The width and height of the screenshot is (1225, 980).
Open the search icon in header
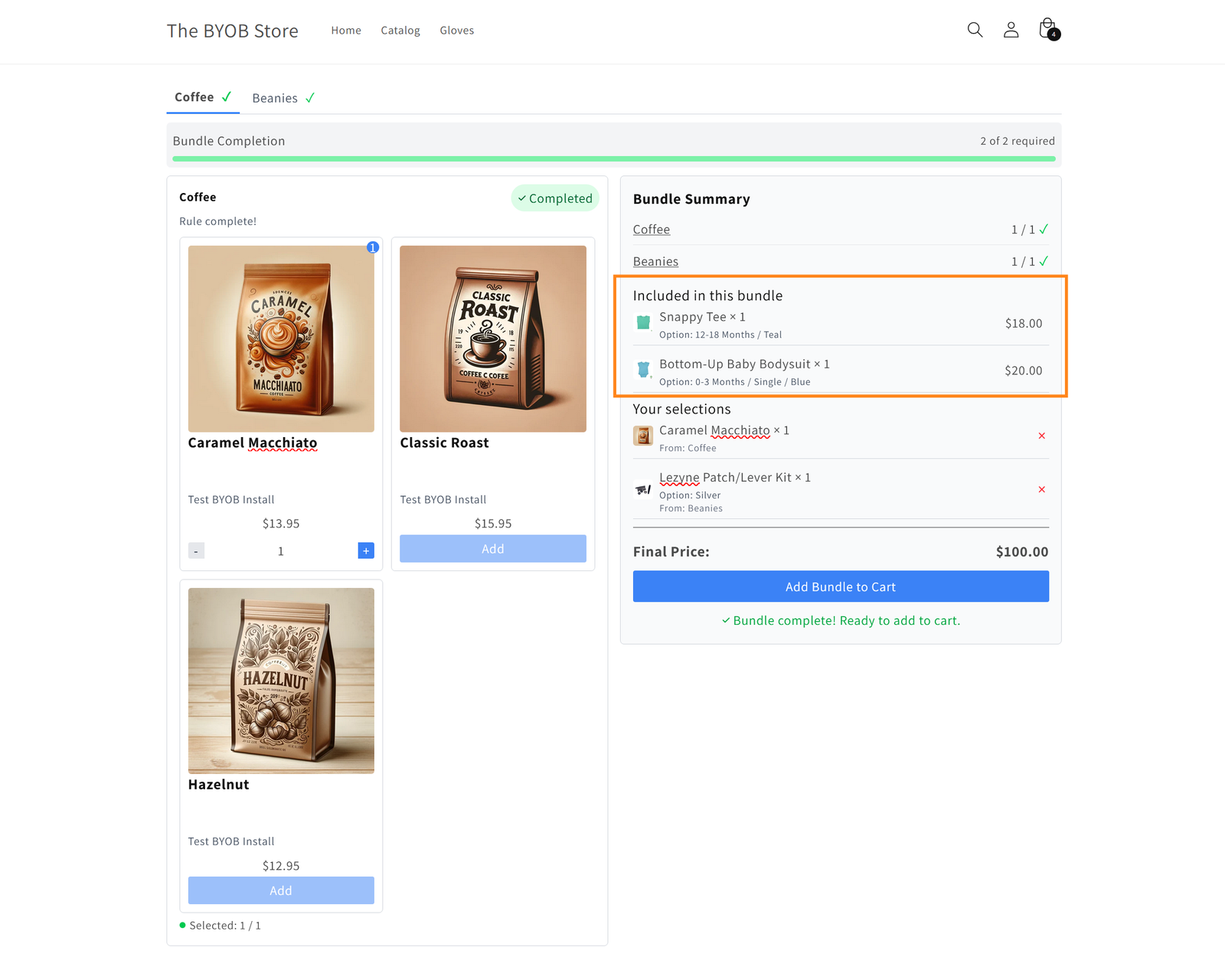point(975,30)
